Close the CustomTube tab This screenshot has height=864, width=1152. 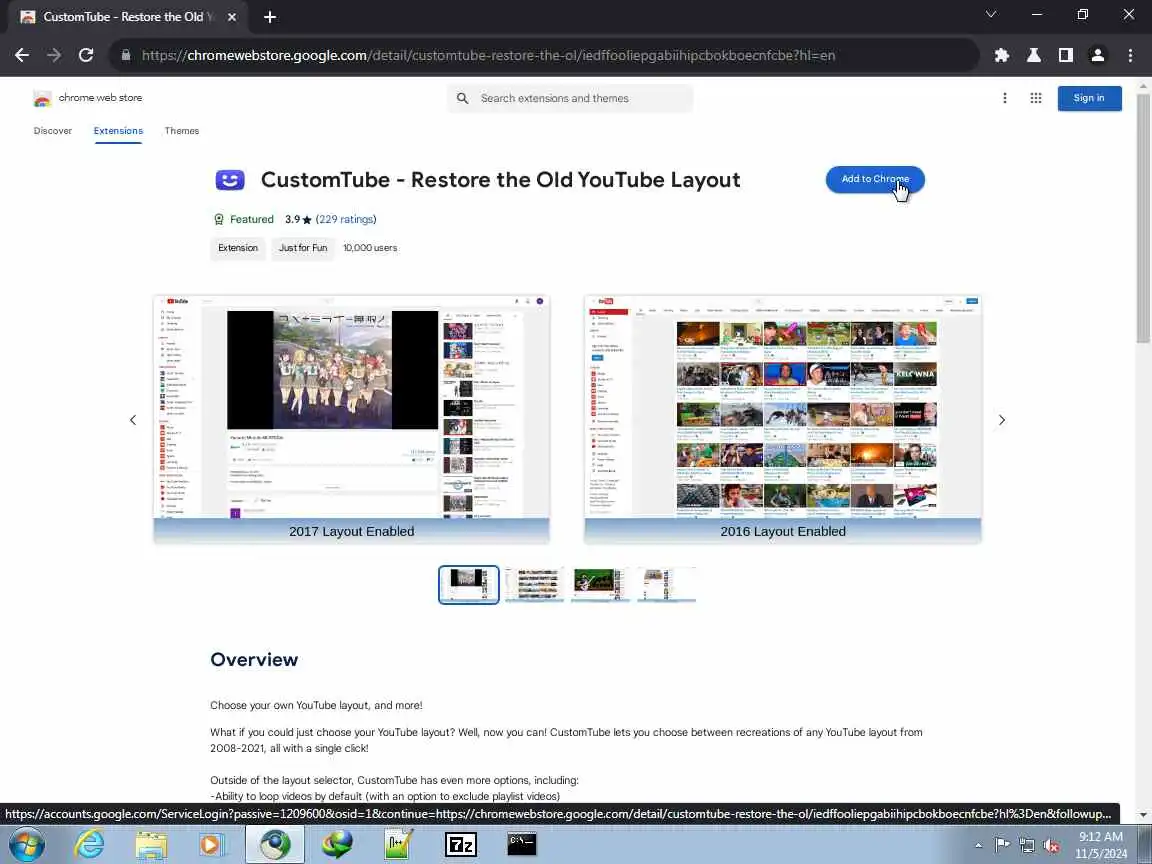coord(232,17)
